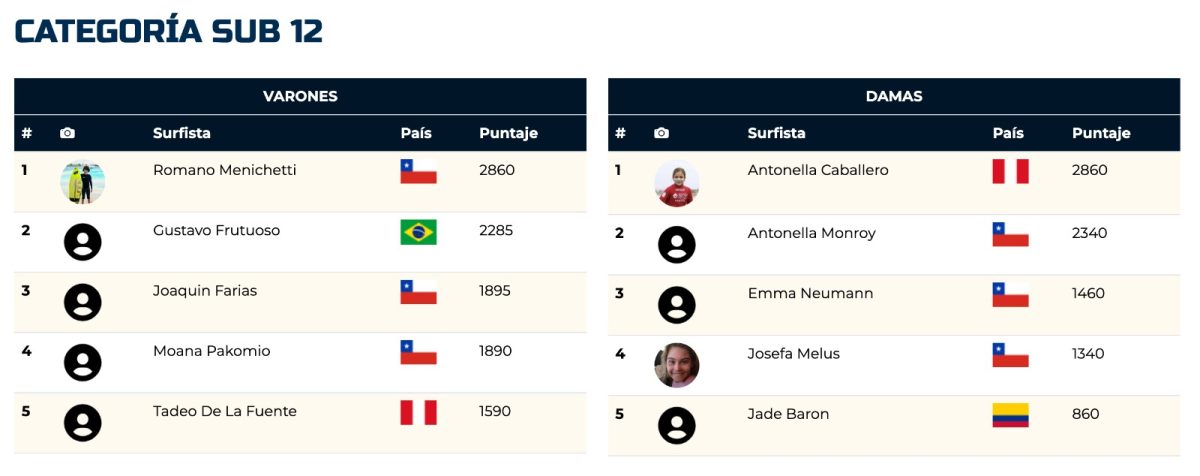This screenshot has width=1200, height=476.
Task: Click the VARONES table title bar
Action: (300, 97)
